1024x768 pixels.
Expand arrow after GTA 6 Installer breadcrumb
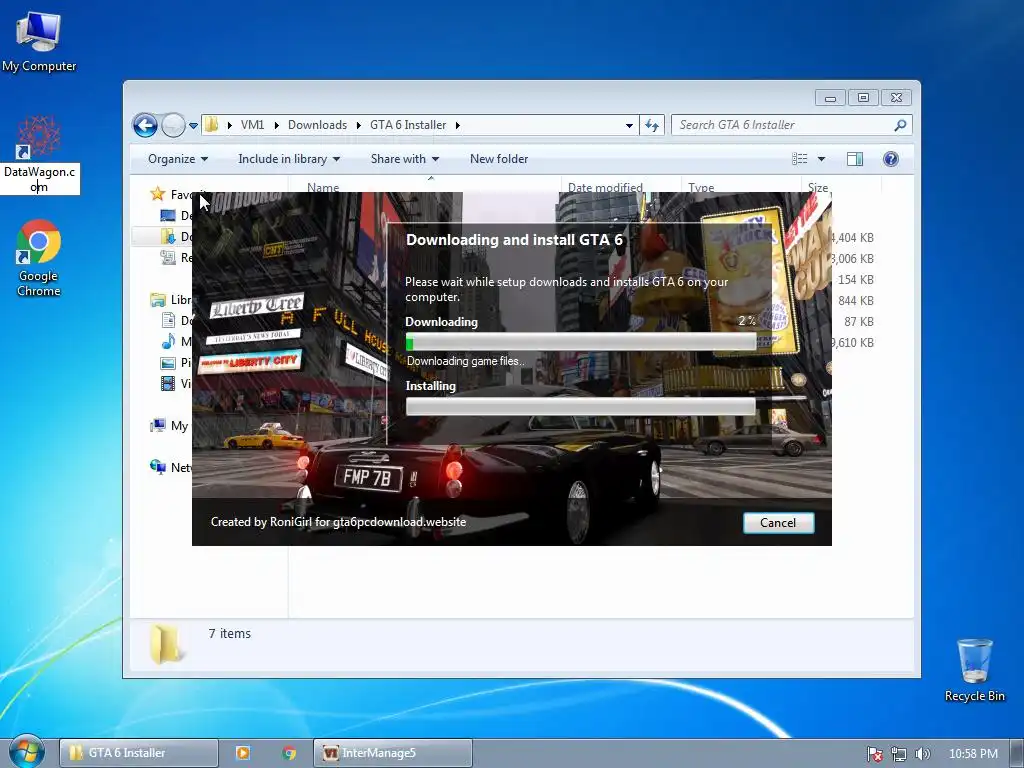click(x=458, y=125)
